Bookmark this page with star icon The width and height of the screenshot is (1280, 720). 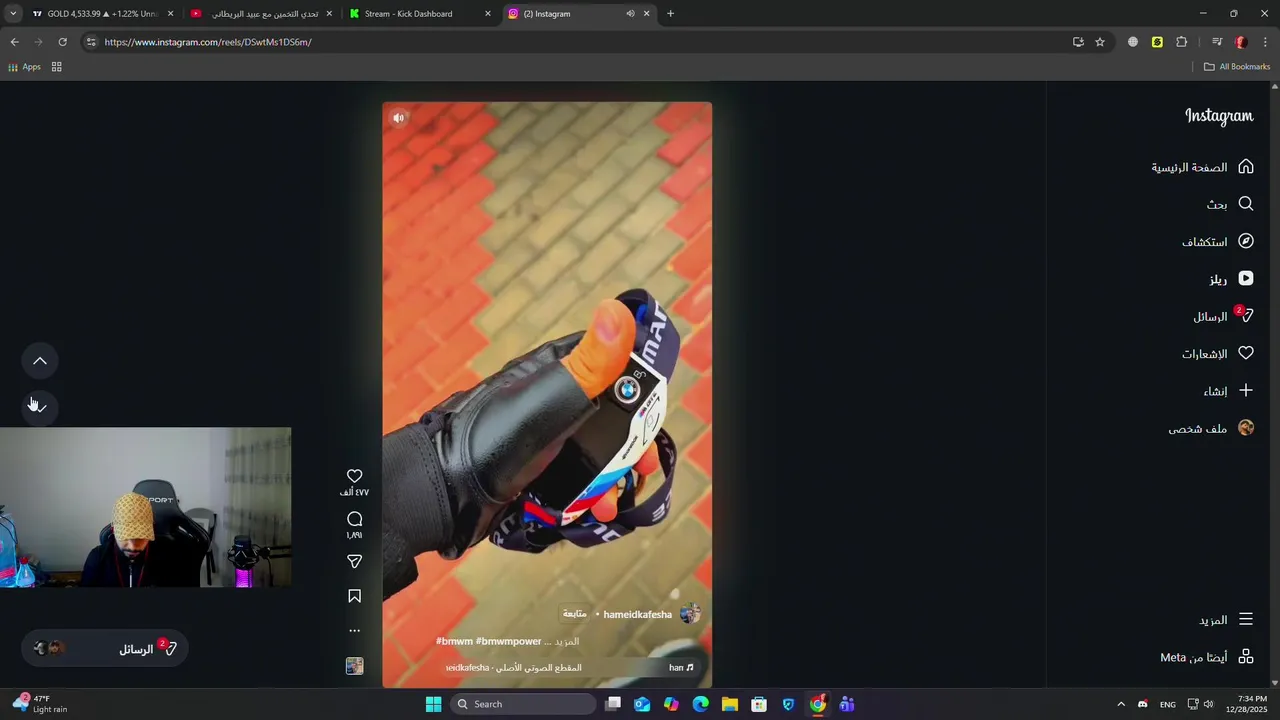click(1100, 42)
